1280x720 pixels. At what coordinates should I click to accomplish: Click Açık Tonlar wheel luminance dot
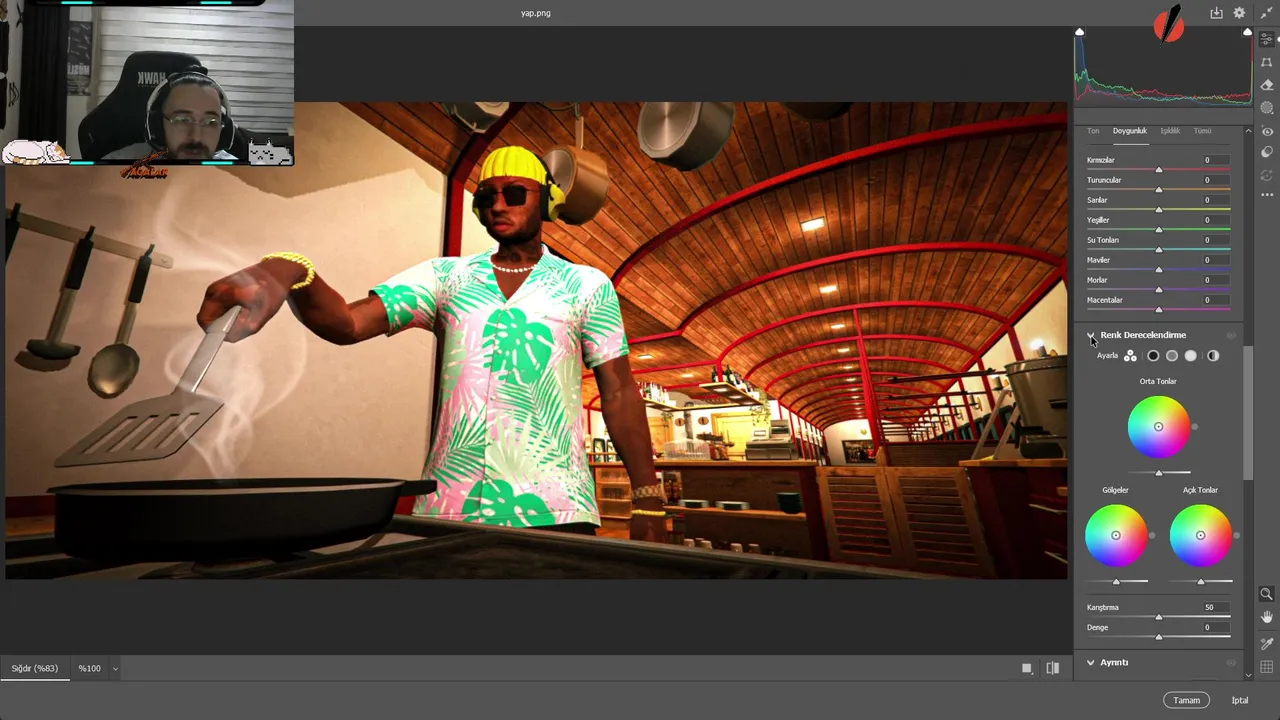click(x=1237, y=536)
